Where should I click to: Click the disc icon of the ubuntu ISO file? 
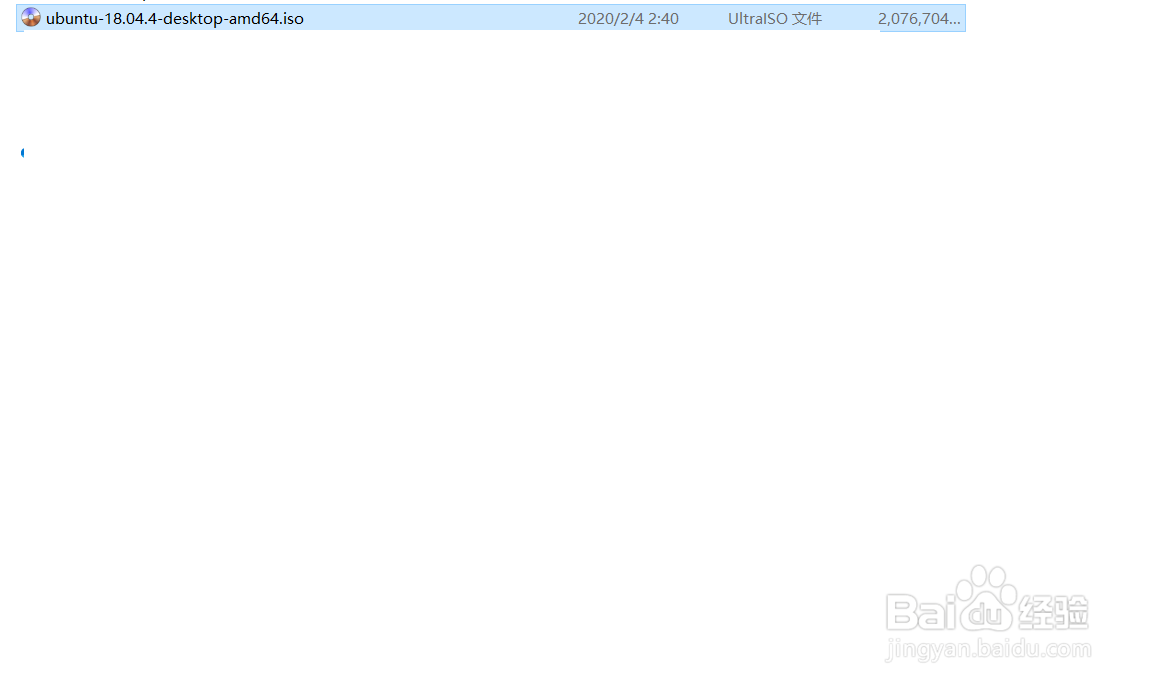pos(31,17)
